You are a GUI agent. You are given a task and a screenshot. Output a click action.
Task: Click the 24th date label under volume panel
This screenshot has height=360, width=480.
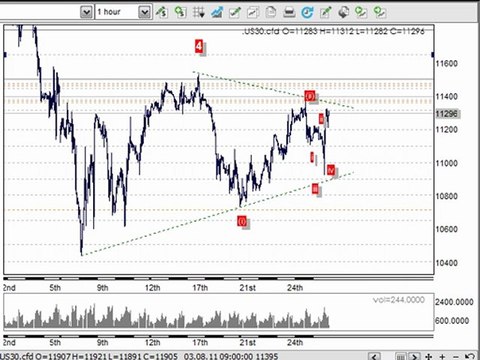(x=295, y=342)
